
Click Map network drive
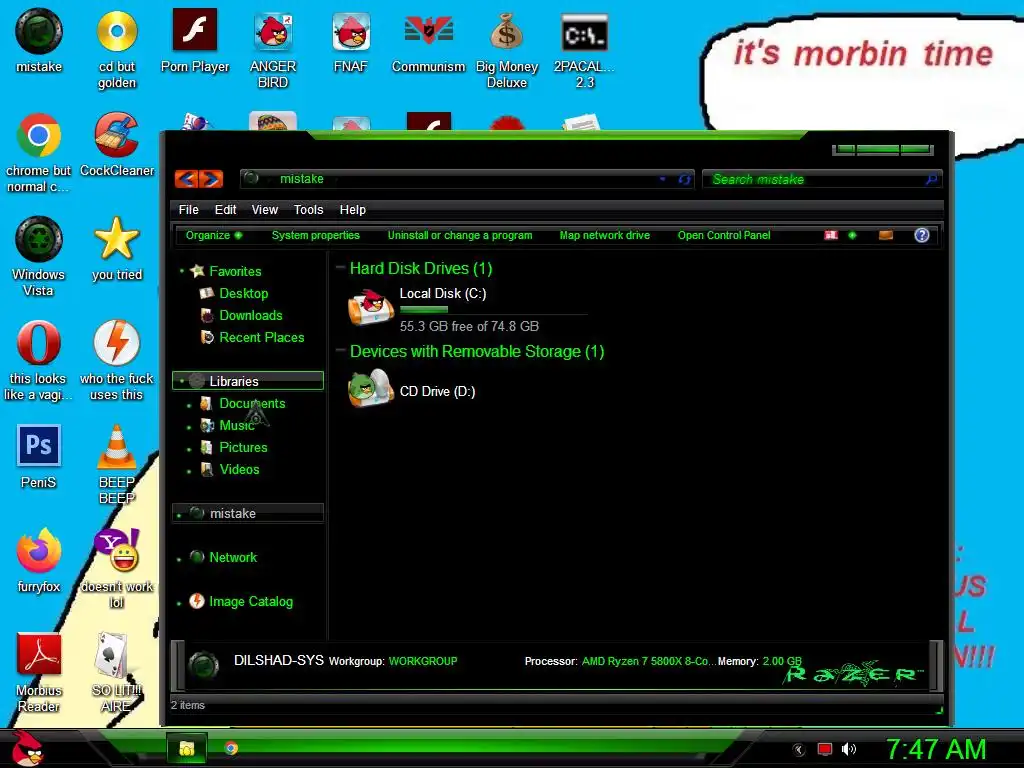point(605,235)
